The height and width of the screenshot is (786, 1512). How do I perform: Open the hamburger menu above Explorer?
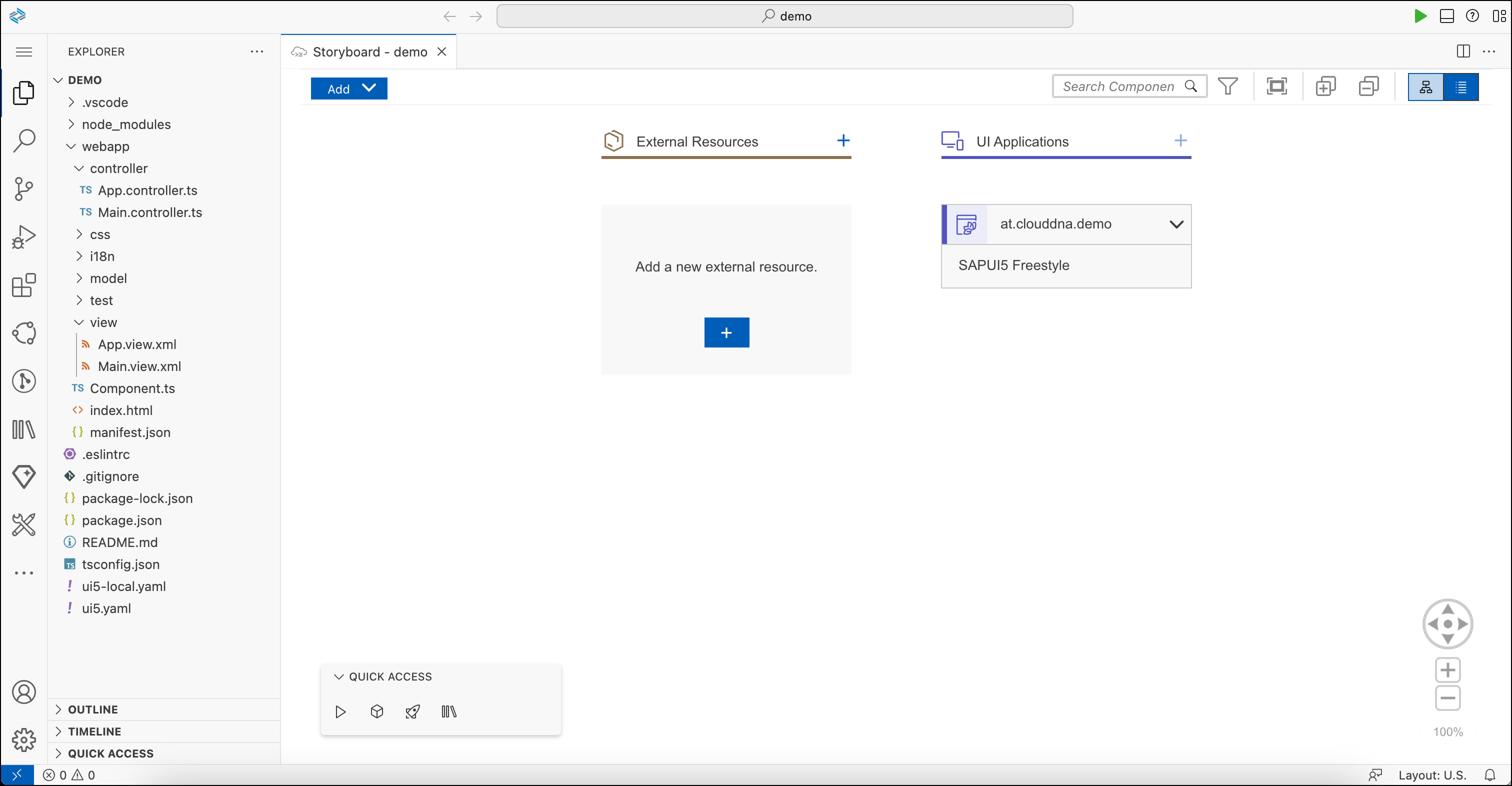point(23,51)
